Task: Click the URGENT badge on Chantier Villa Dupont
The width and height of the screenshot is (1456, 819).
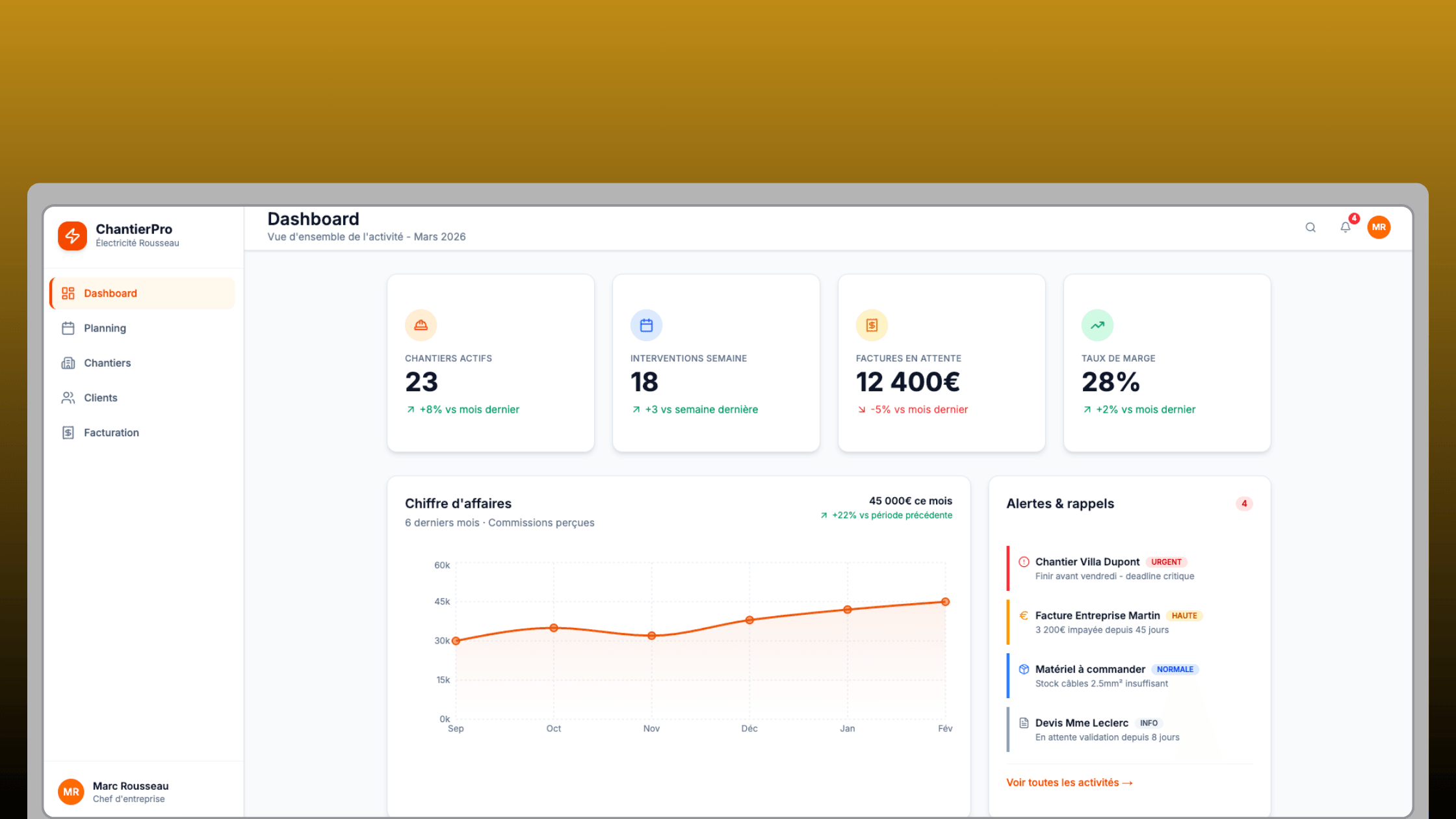Action: (x=1166, y=562)
